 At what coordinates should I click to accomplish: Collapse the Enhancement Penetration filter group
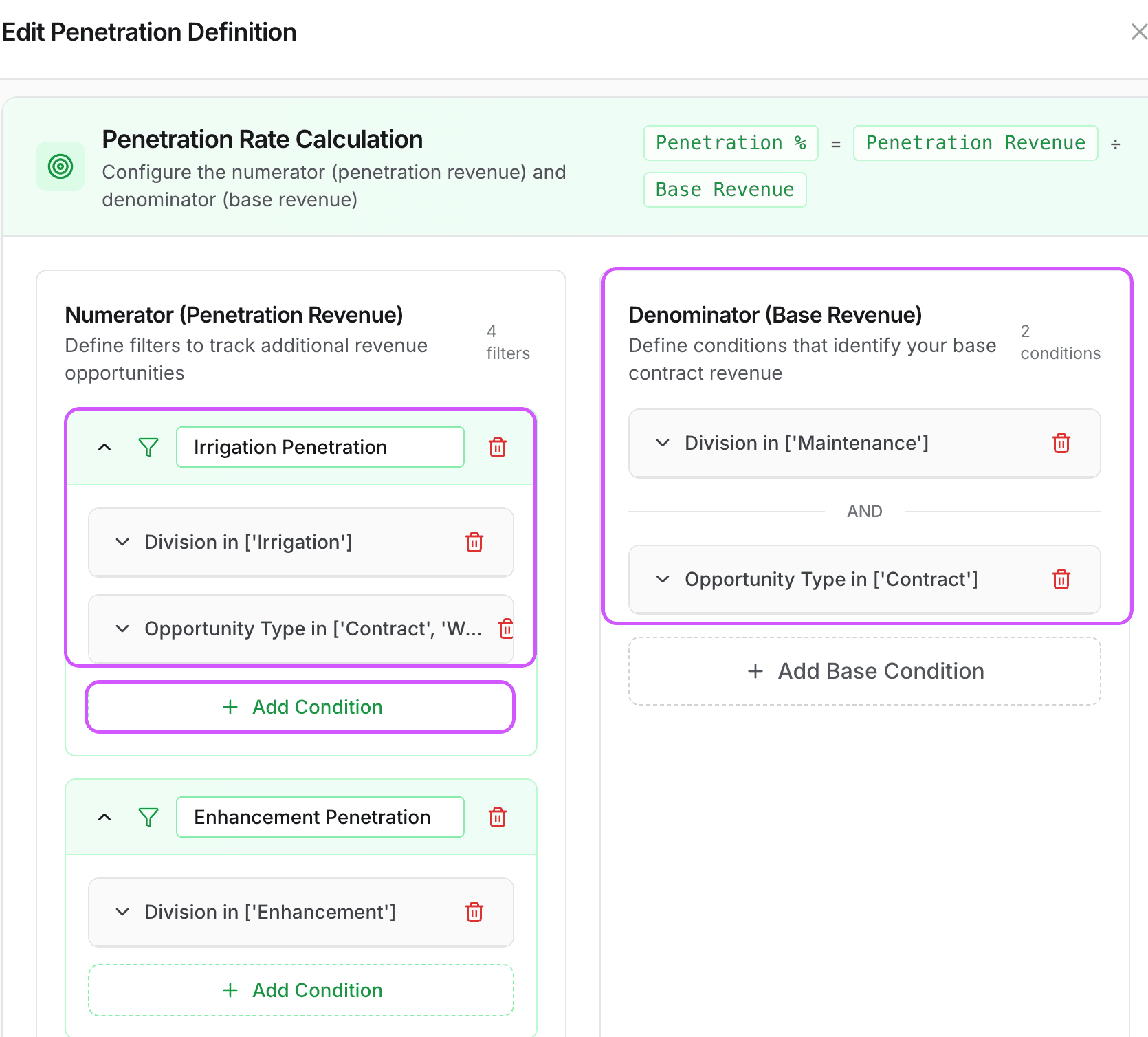(x=104, y=817)
